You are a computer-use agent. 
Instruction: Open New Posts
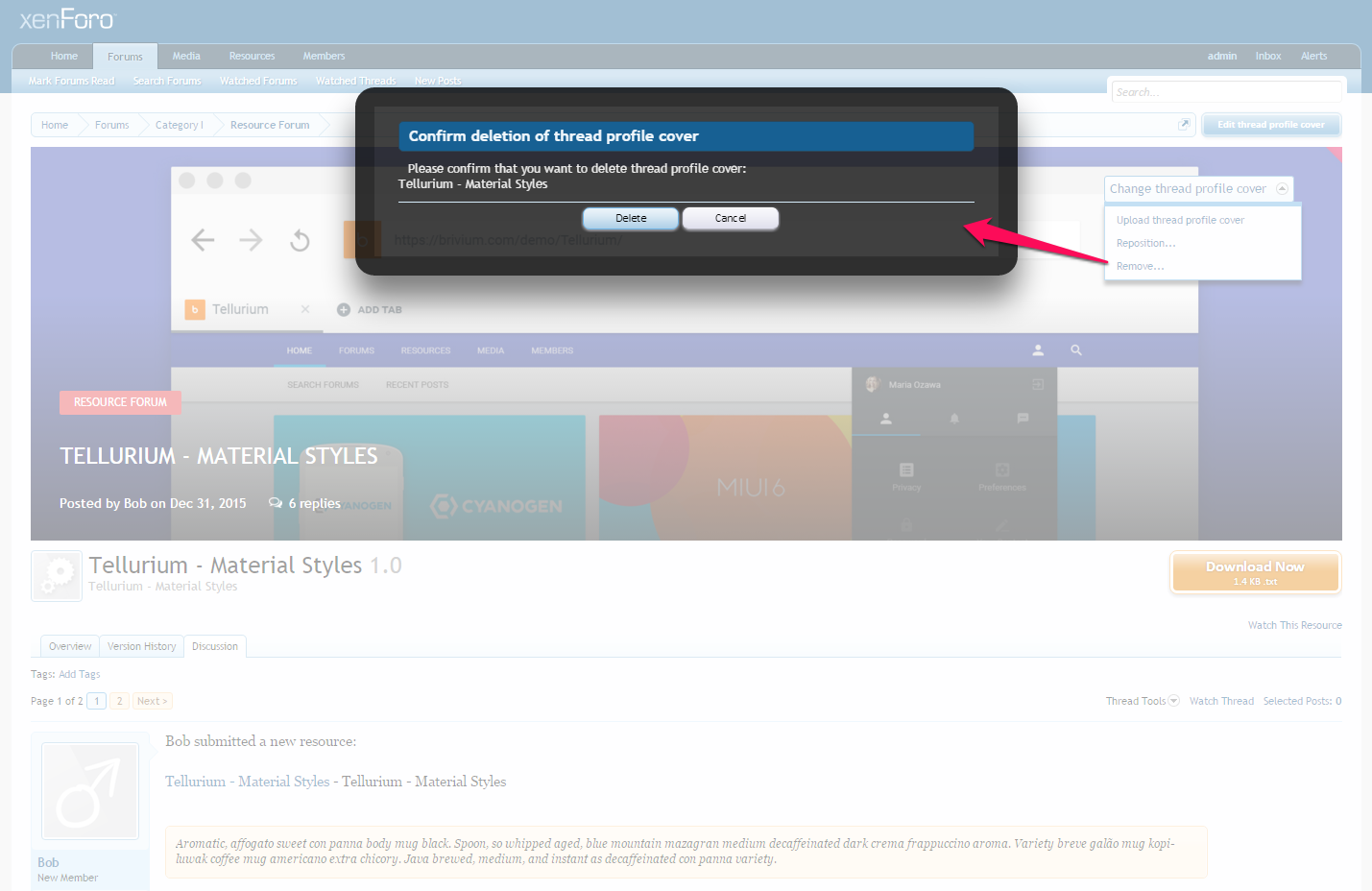(438, 81)
